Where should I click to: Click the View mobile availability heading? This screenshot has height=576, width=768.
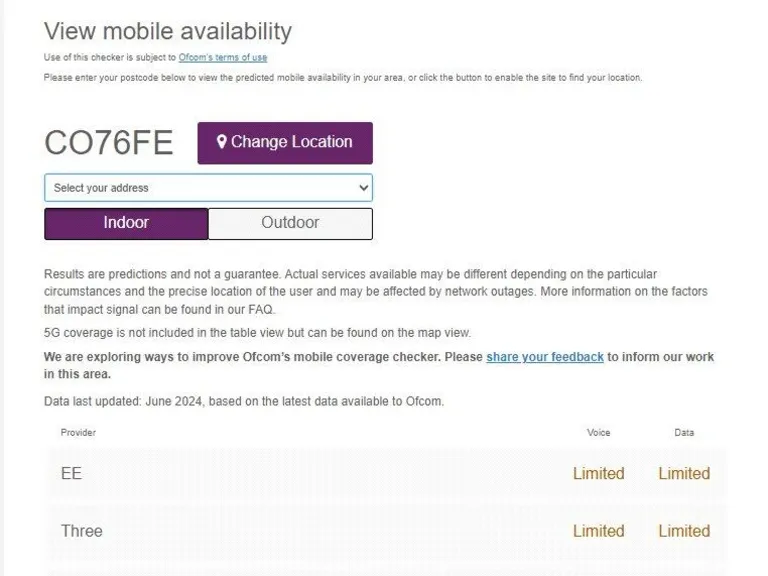[168, 31]
